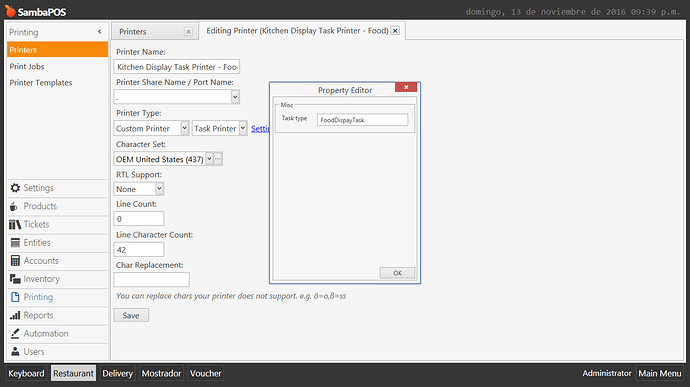This screenshot has width=690, height=387.
Task: Click the Administrator user label
Action: tap(607, 373)
